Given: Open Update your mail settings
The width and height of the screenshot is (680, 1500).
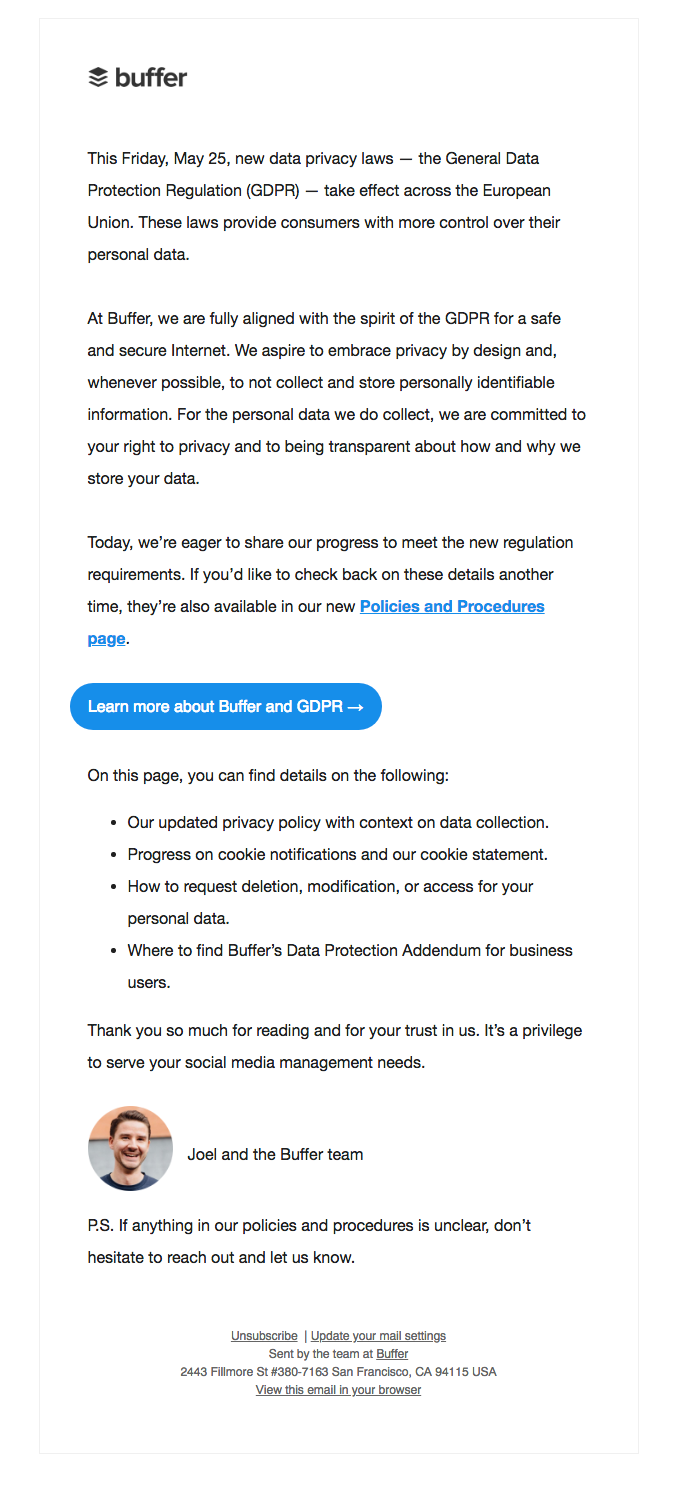Looking at the screenshot, I should point(377,1335).
